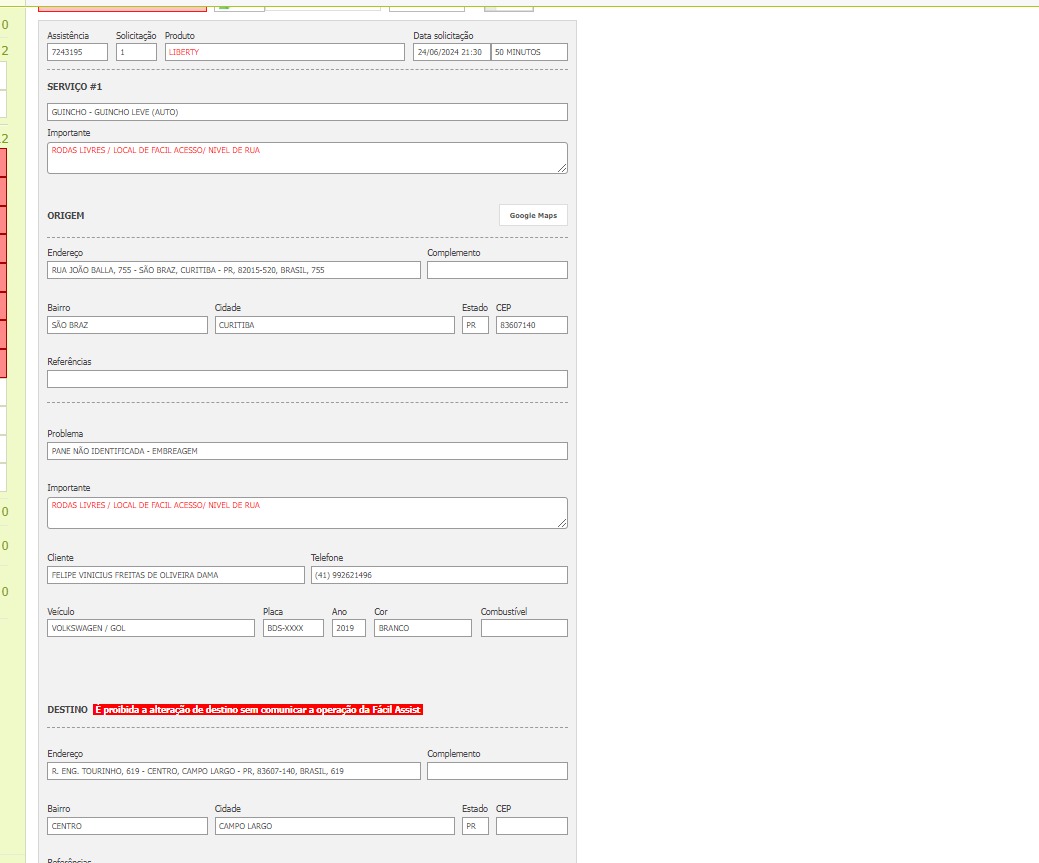Click the red destination change warning banner
This screenshot has width=1039, height=863.
pos(258,709)
